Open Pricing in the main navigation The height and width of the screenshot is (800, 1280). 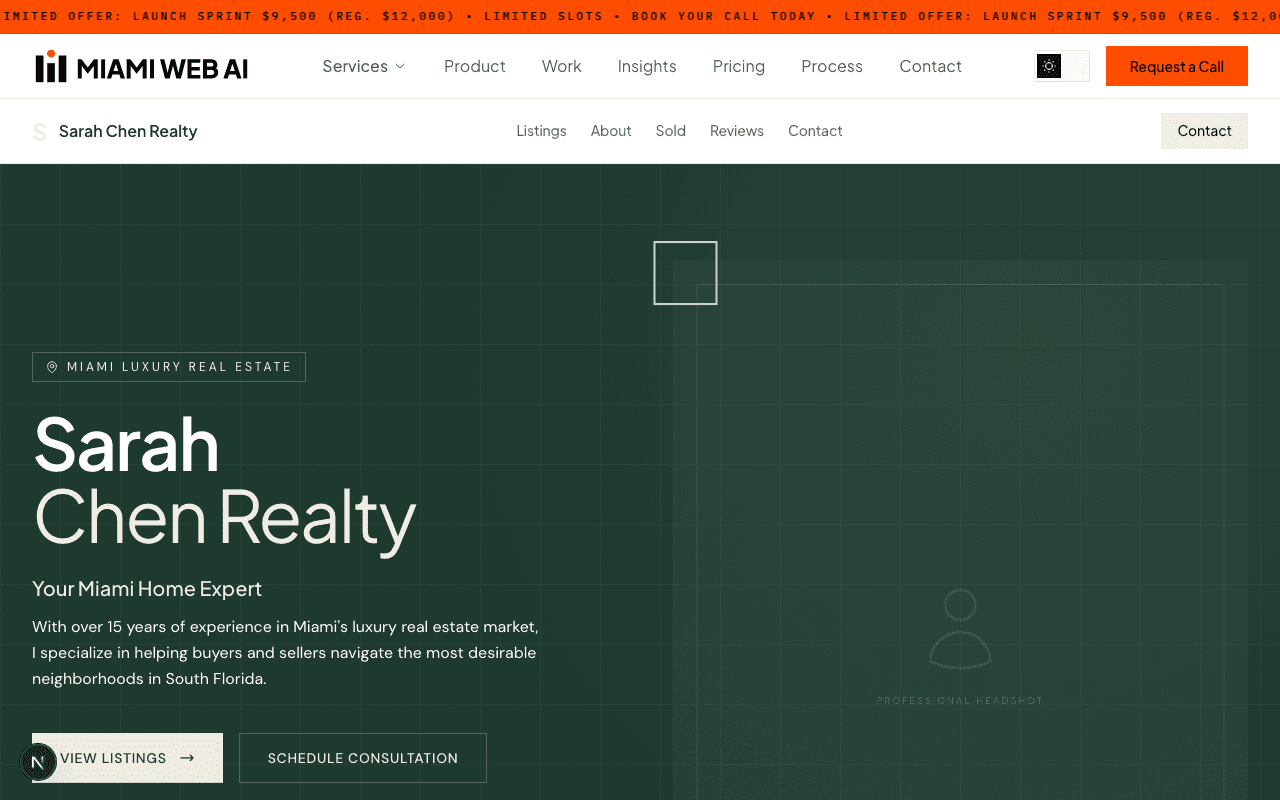[738, 66]
